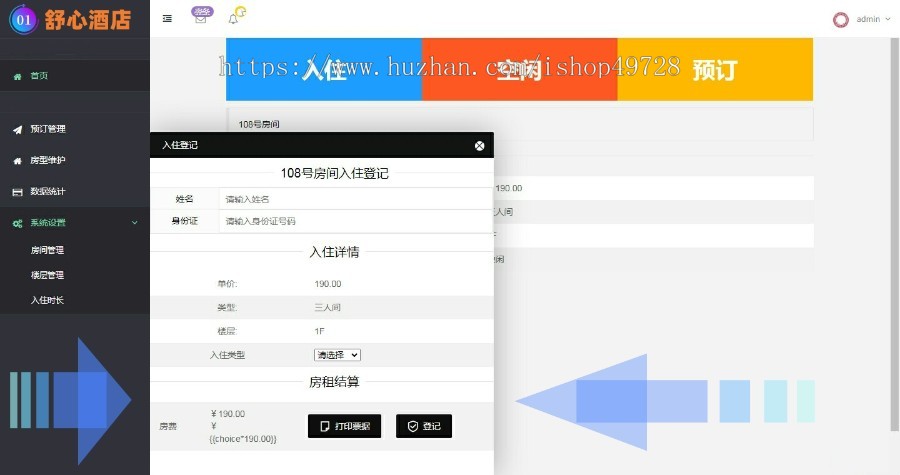900x475 pixels.
Task: Click the 108号房间入住登记 heading
Action: [x=334, y=173]
